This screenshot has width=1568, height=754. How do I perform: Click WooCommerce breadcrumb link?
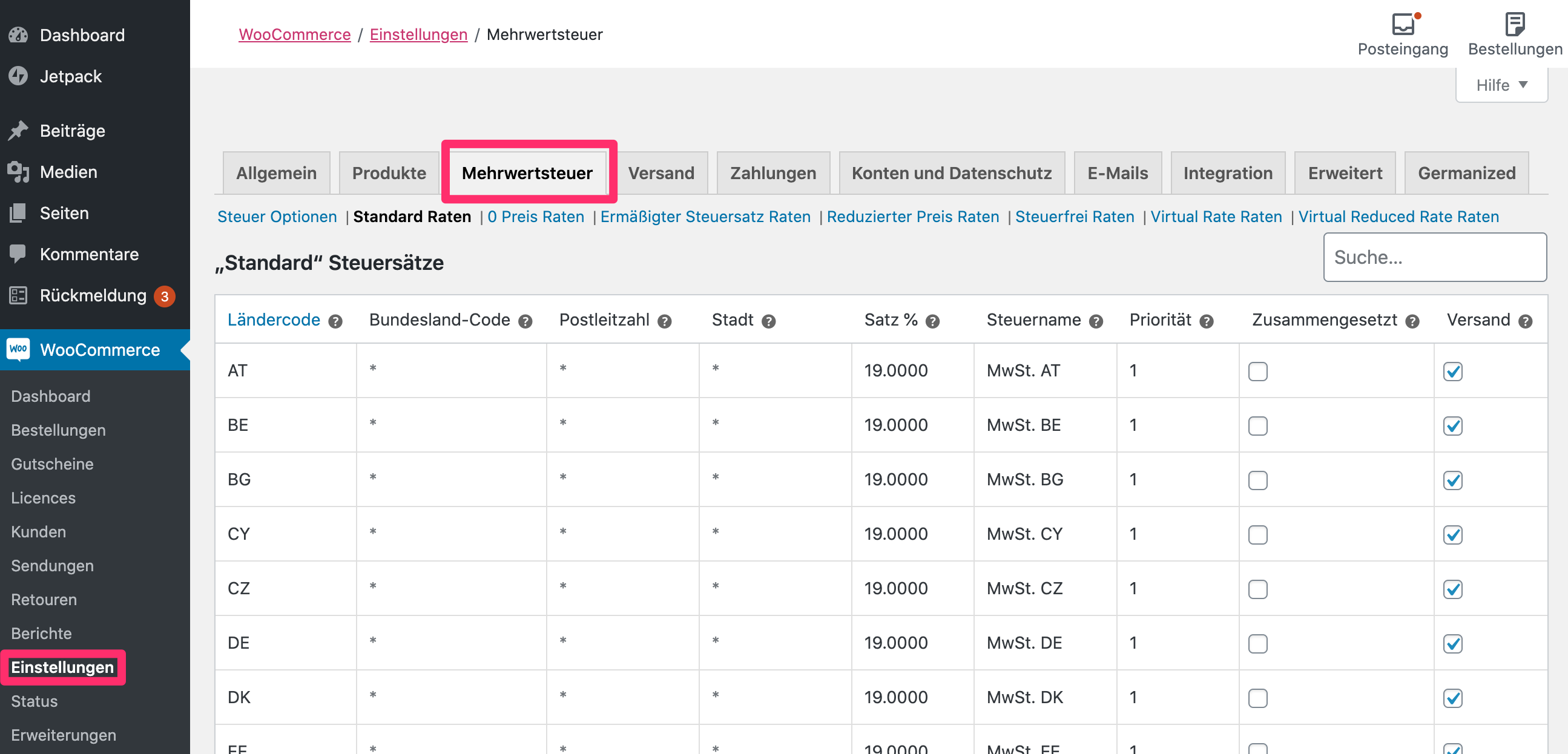point(295,34)
